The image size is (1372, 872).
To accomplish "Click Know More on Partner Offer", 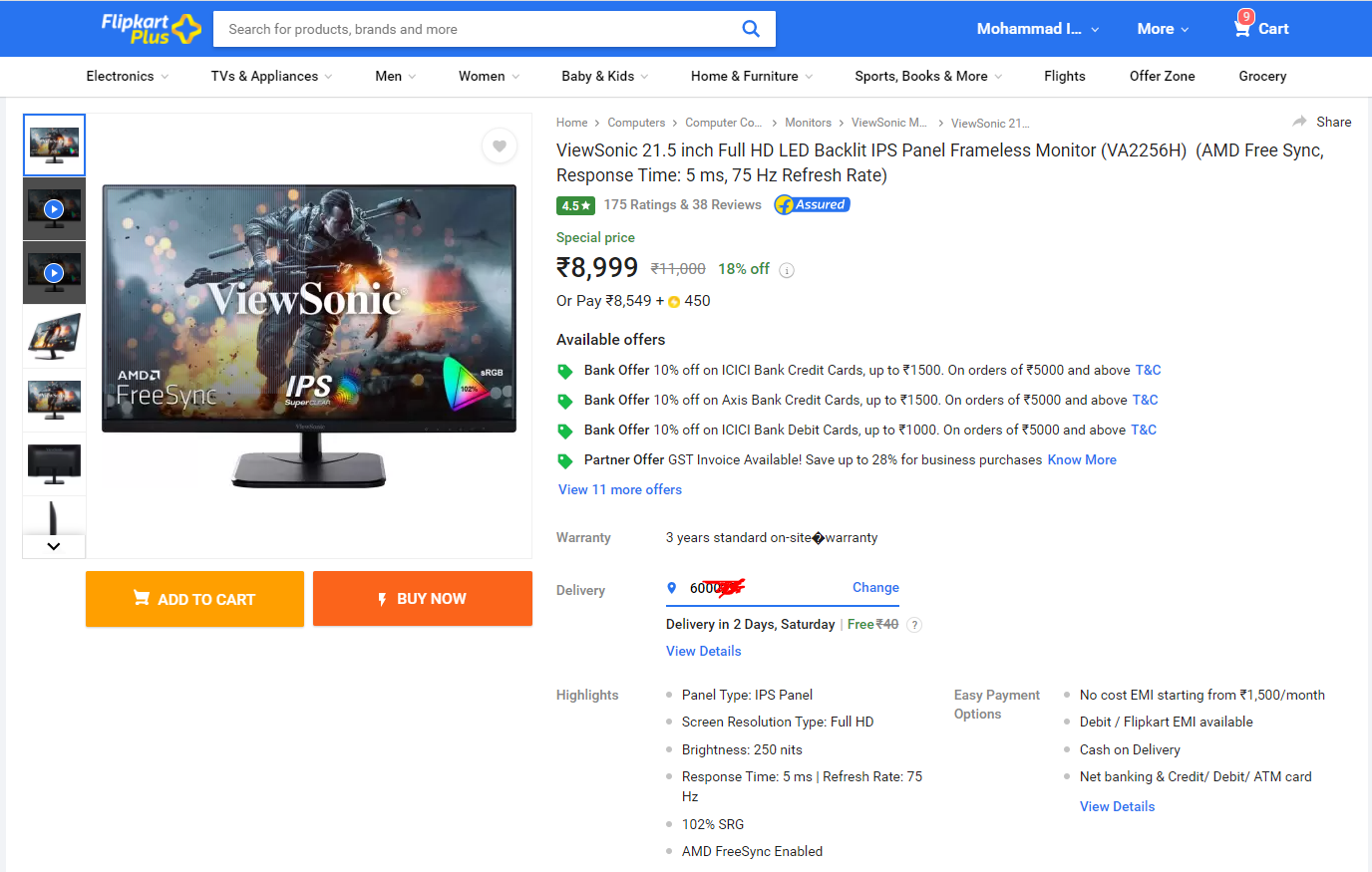I will pos(1082,459).
